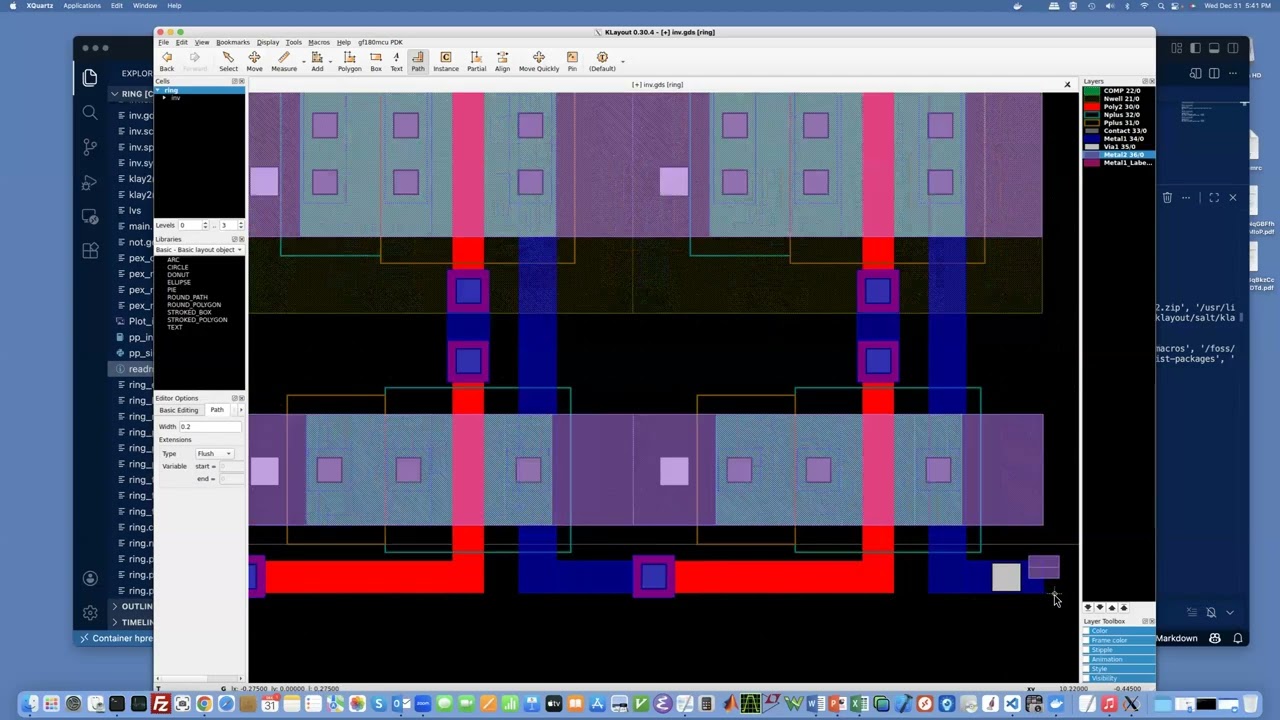The width and height of the screenshot is (1280, 720).
Task: Open Source Control in the VS Code sidebar
Action: pyautogui.click(x=90, y=147)
